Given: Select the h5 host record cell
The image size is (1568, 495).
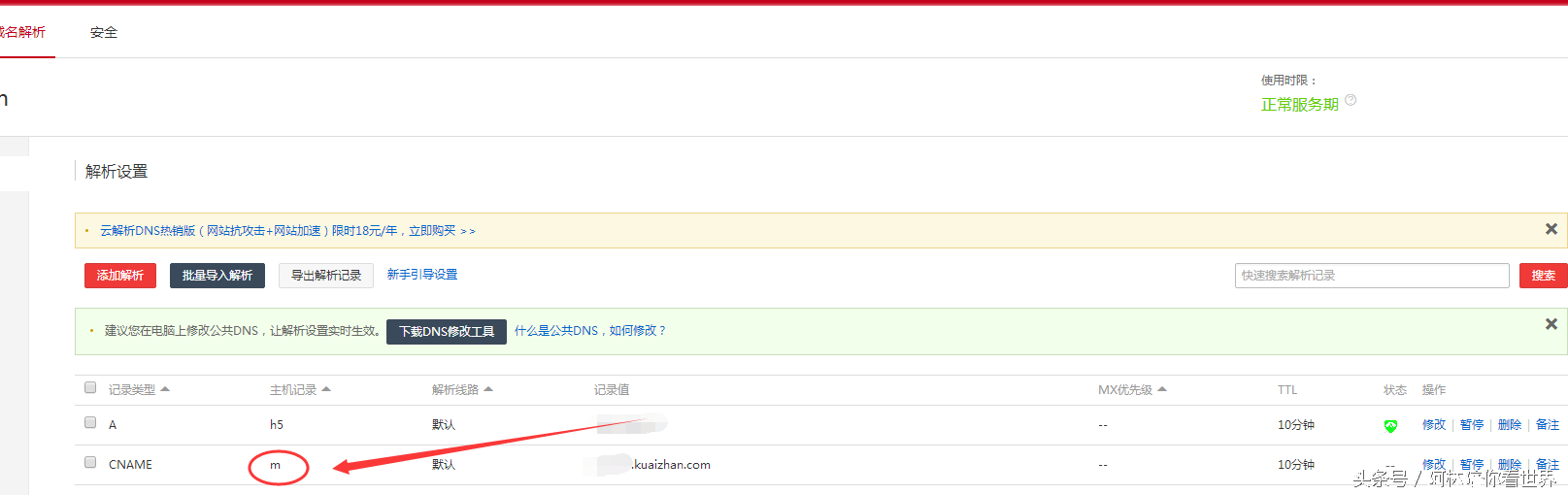Looking at the screenshot, I should pyautogui.click(x=277, y=425).
